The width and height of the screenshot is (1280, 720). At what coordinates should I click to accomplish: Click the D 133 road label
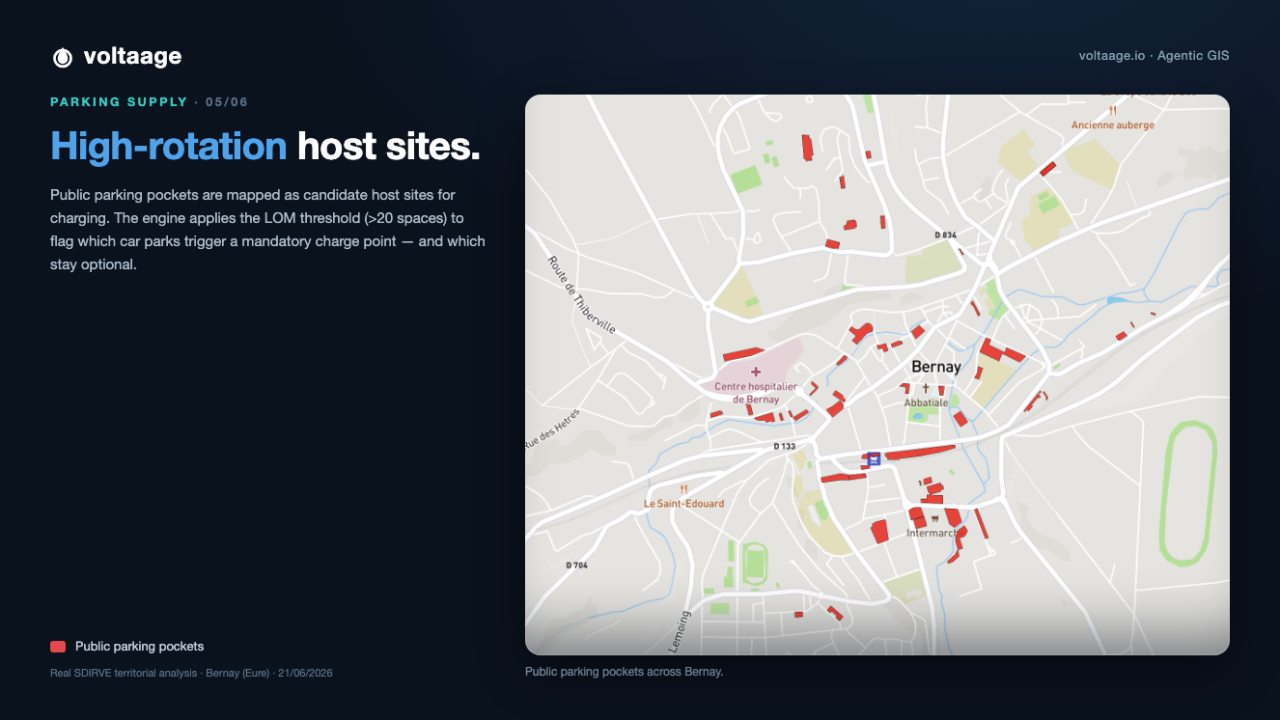[x=785, y=447]
